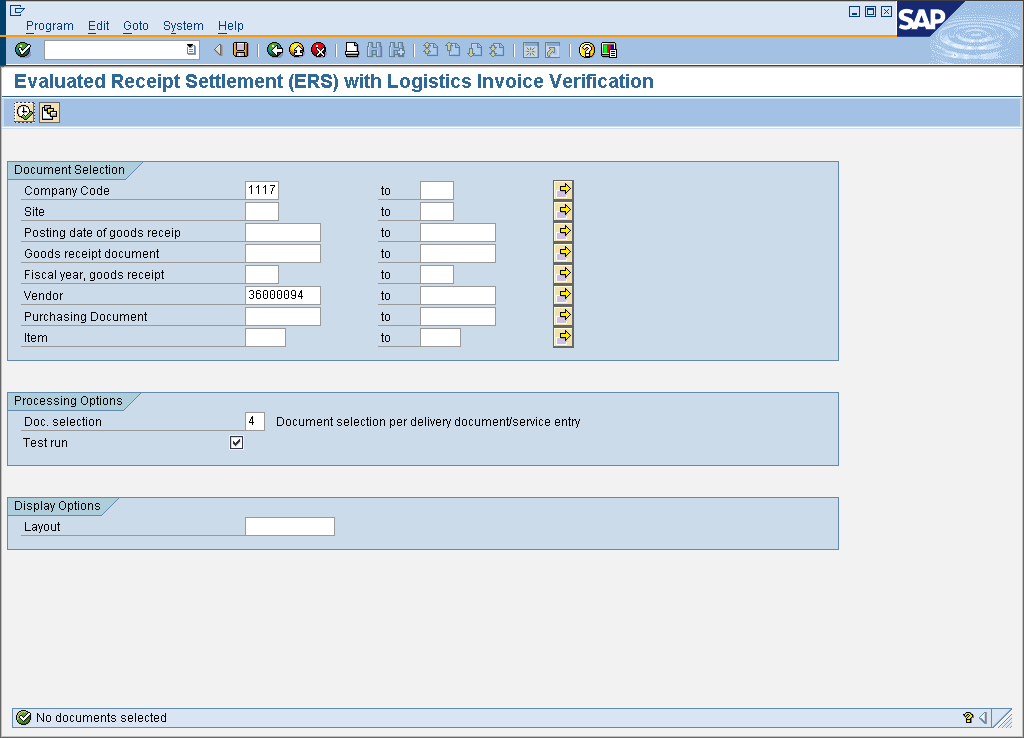Open the Goto menu
Viewport: 1024px width, 738px height.
[x=136, y=25]
